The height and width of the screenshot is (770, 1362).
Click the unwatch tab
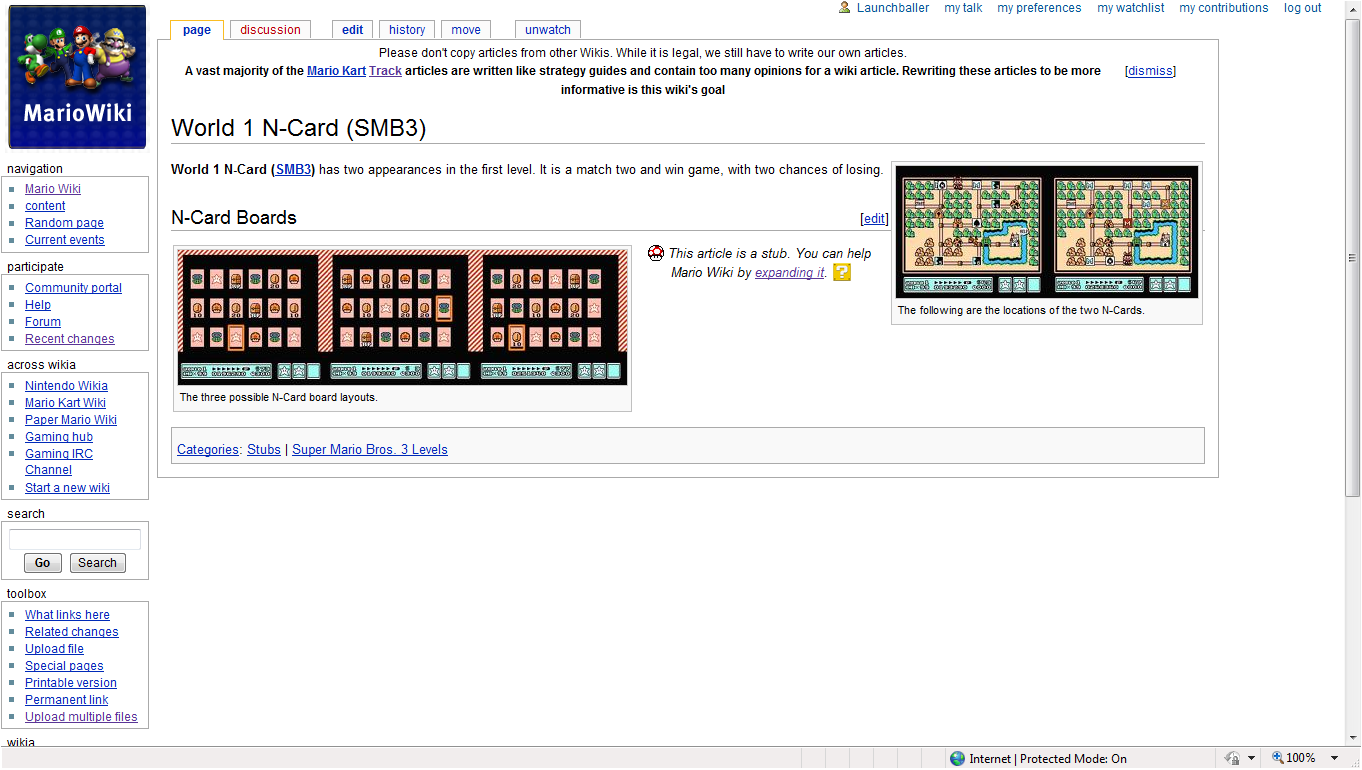point(548,30)
